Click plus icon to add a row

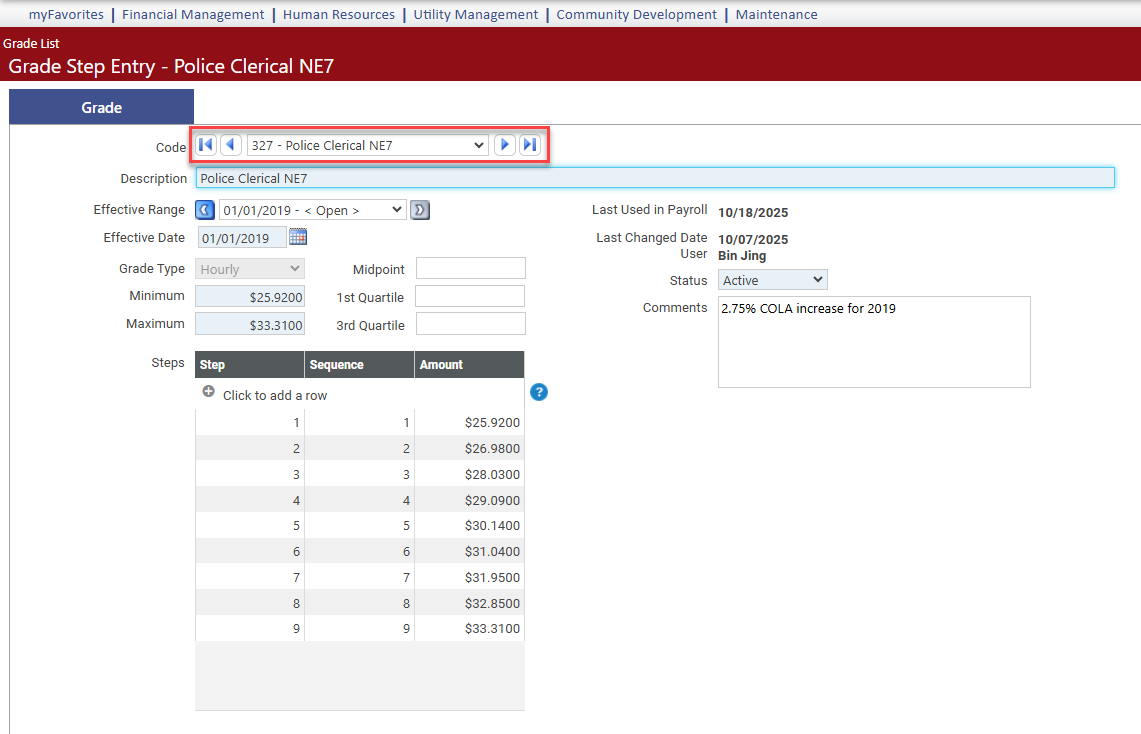coord(209,393)
